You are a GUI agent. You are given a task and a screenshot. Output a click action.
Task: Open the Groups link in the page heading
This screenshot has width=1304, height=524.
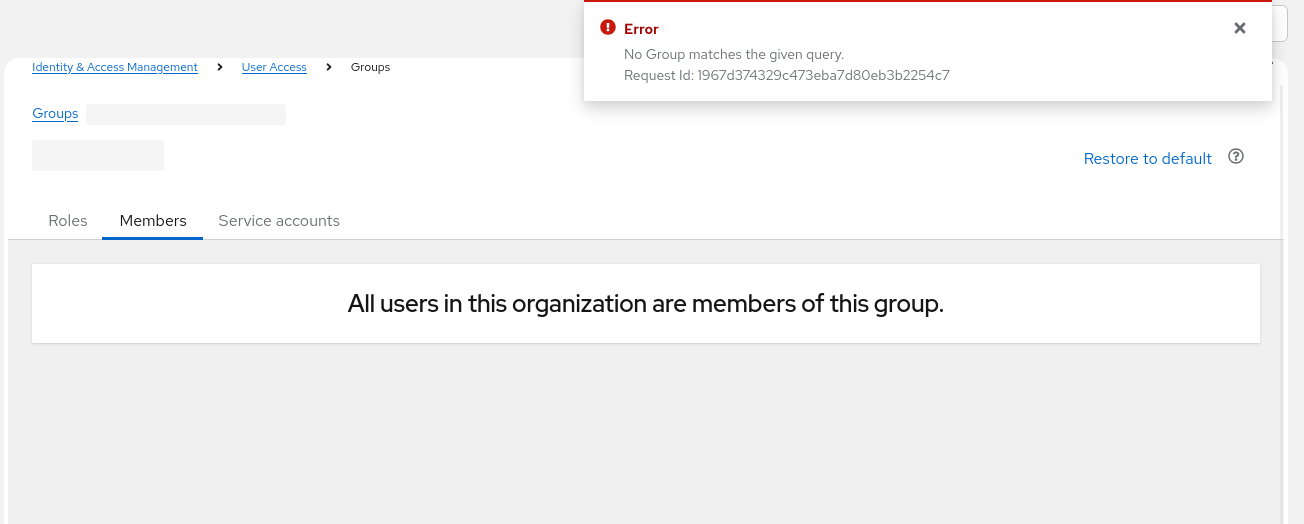pos(55,114)
